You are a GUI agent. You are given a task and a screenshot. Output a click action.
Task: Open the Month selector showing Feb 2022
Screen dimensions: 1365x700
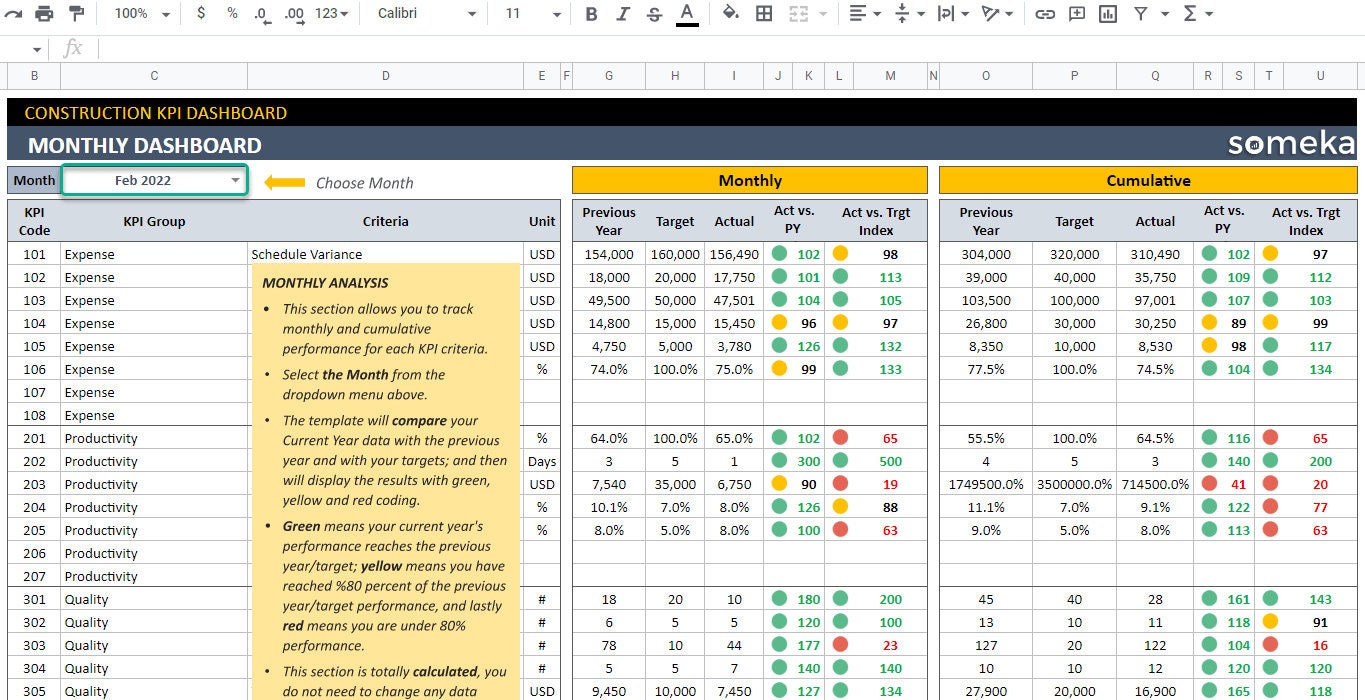tap(153, 180)
